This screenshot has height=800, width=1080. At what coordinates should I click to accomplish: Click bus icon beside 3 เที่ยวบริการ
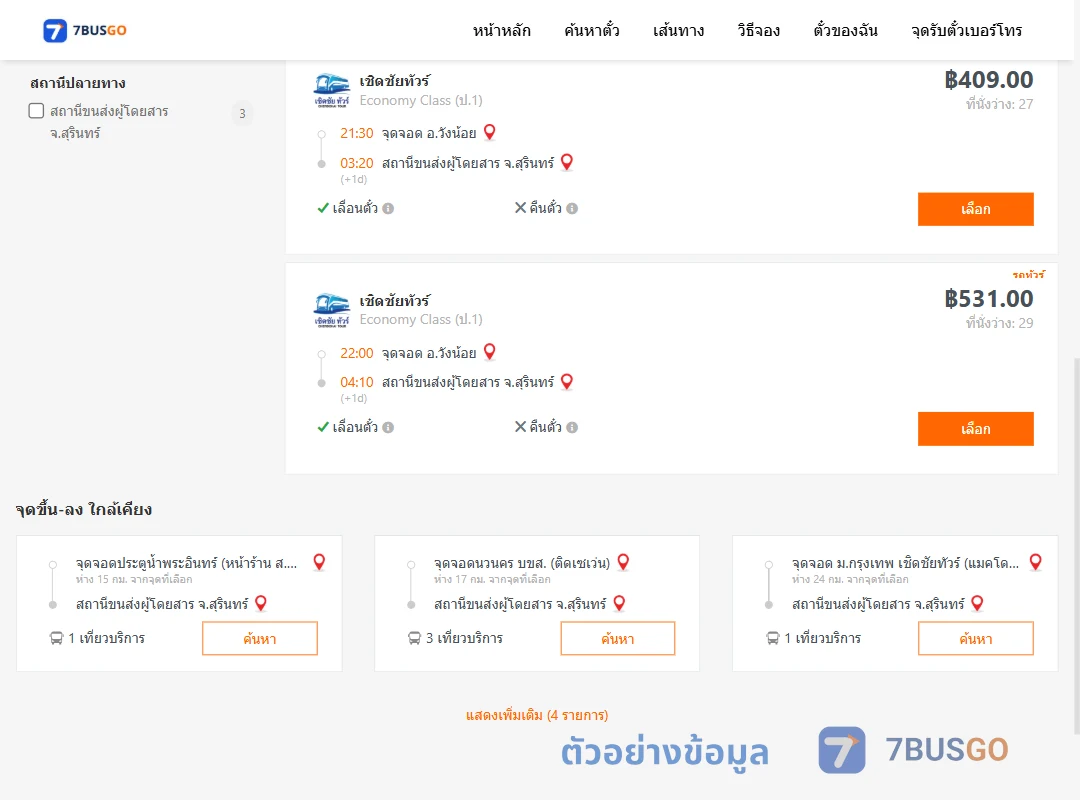coord(414,638)
